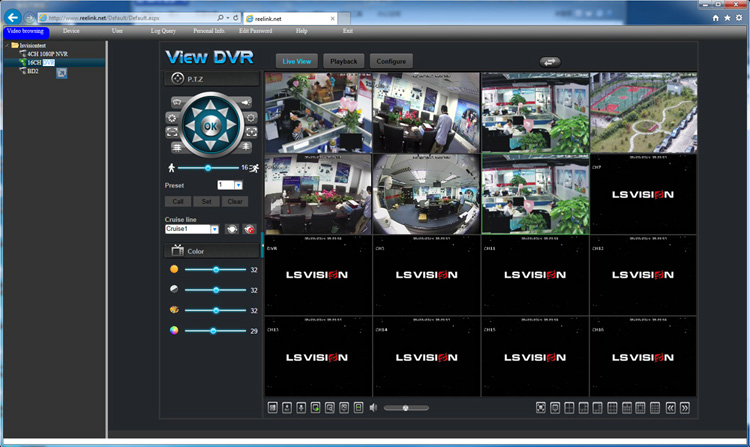Open the Video browsing menu
This screenshot has width=750, height=447.
25,31
